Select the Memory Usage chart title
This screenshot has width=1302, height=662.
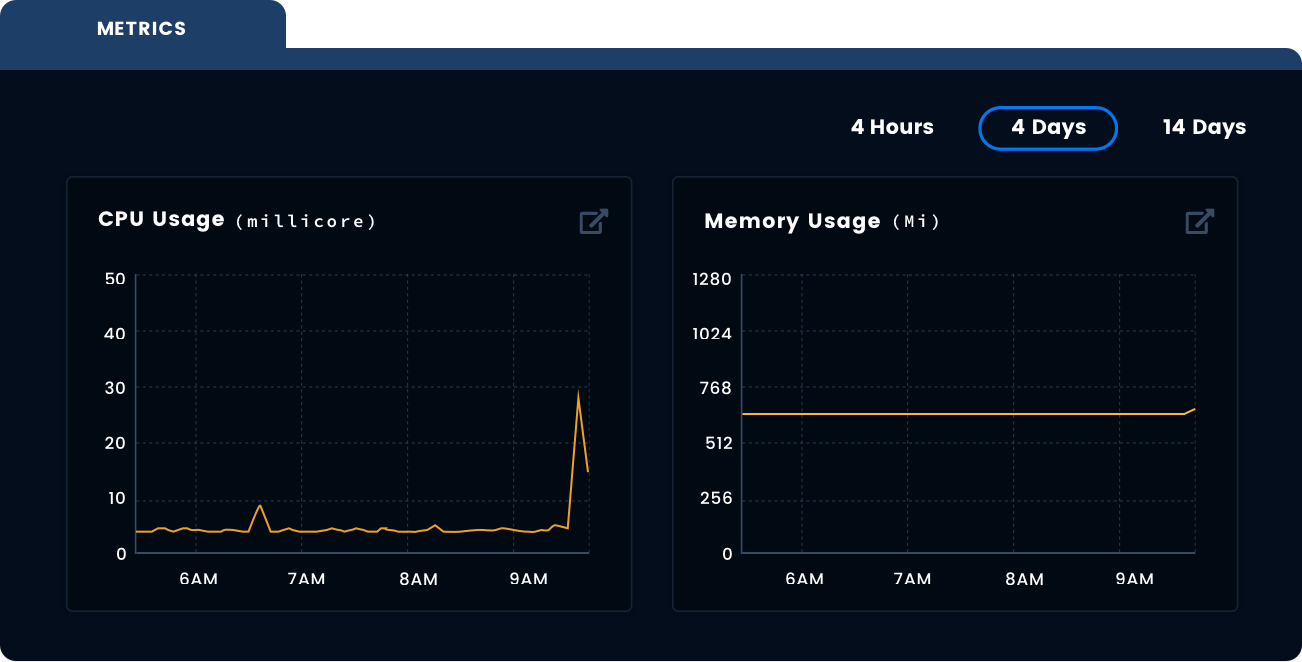click(x=792, y=221)
